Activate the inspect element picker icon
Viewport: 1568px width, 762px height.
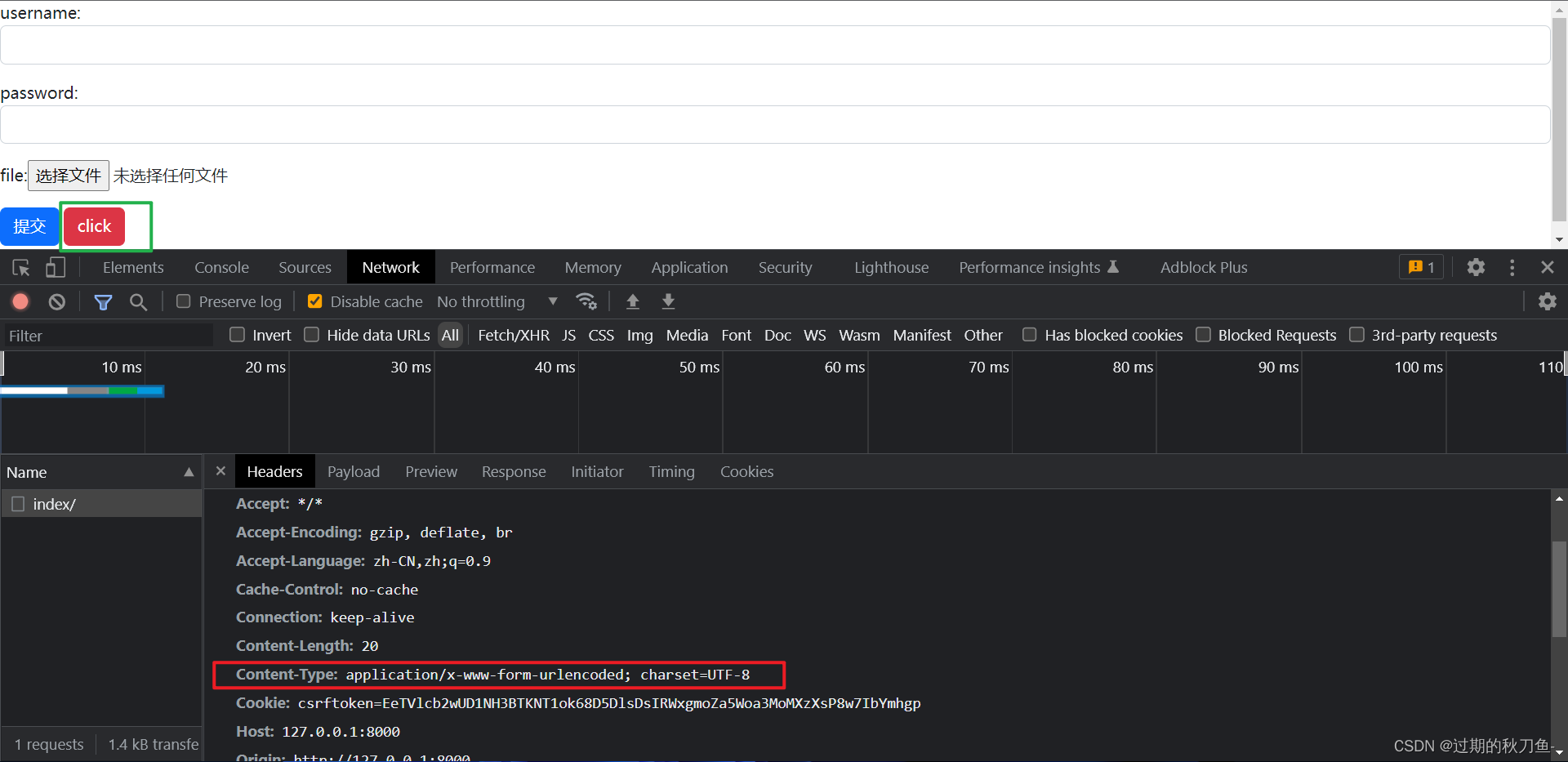coord(21,267)
